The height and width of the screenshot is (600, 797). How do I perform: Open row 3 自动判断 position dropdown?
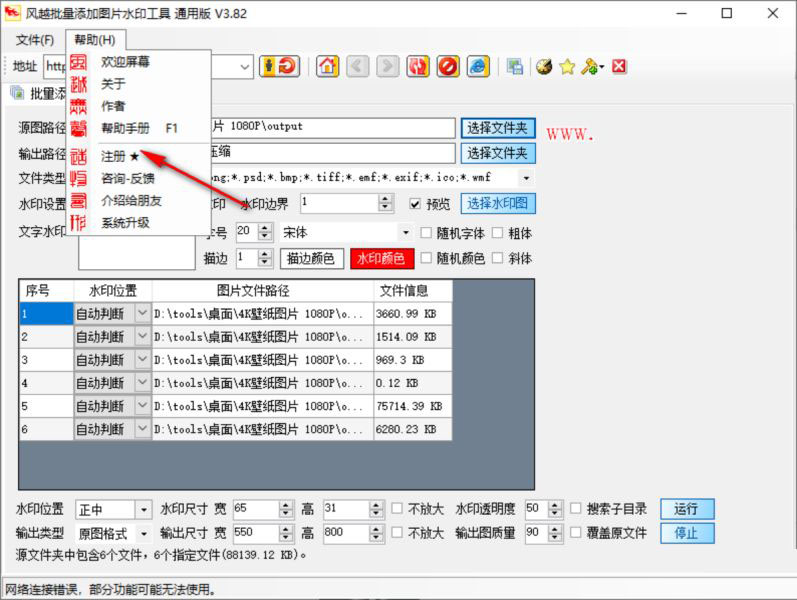(142, 359)
